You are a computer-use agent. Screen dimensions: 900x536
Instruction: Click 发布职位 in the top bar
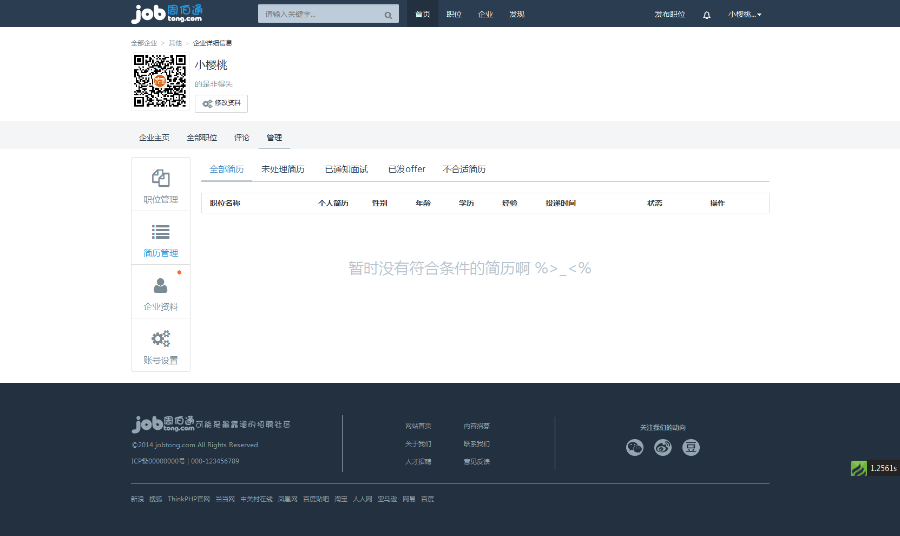[669, 14]
